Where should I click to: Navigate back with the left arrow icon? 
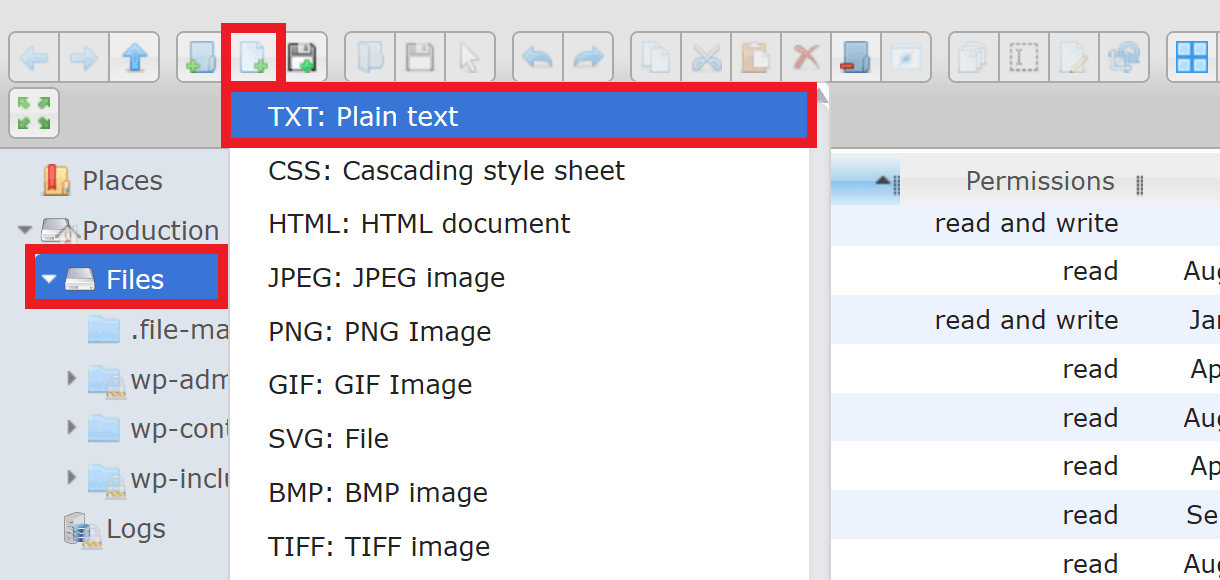34,57
